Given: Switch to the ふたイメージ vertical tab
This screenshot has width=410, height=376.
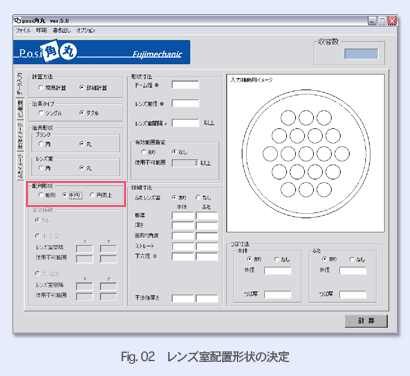Looking at the screenshot, I should click(x=20, y=166).
